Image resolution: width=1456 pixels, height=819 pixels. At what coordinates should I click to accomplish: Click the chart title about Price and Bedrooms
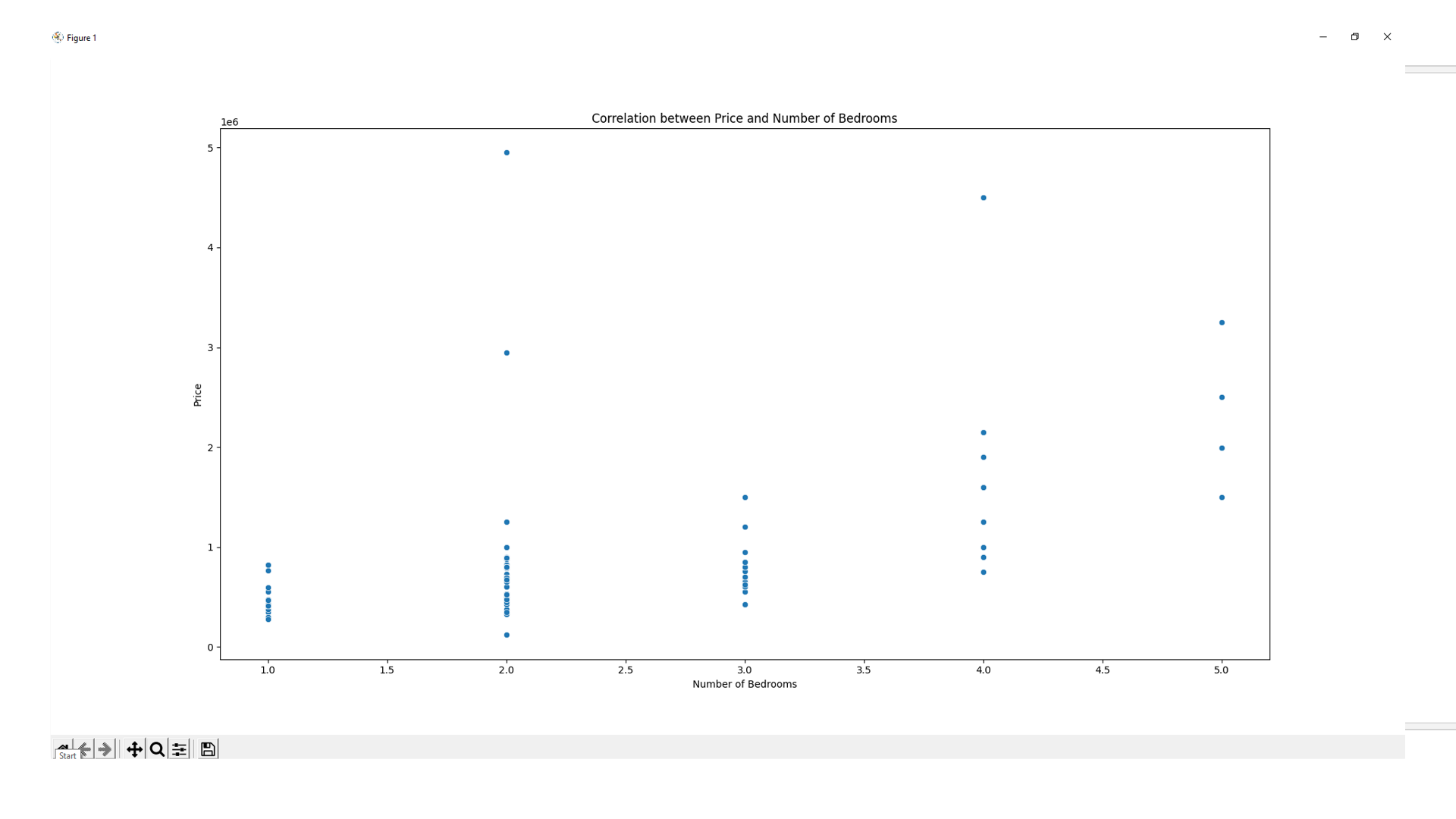744,118
